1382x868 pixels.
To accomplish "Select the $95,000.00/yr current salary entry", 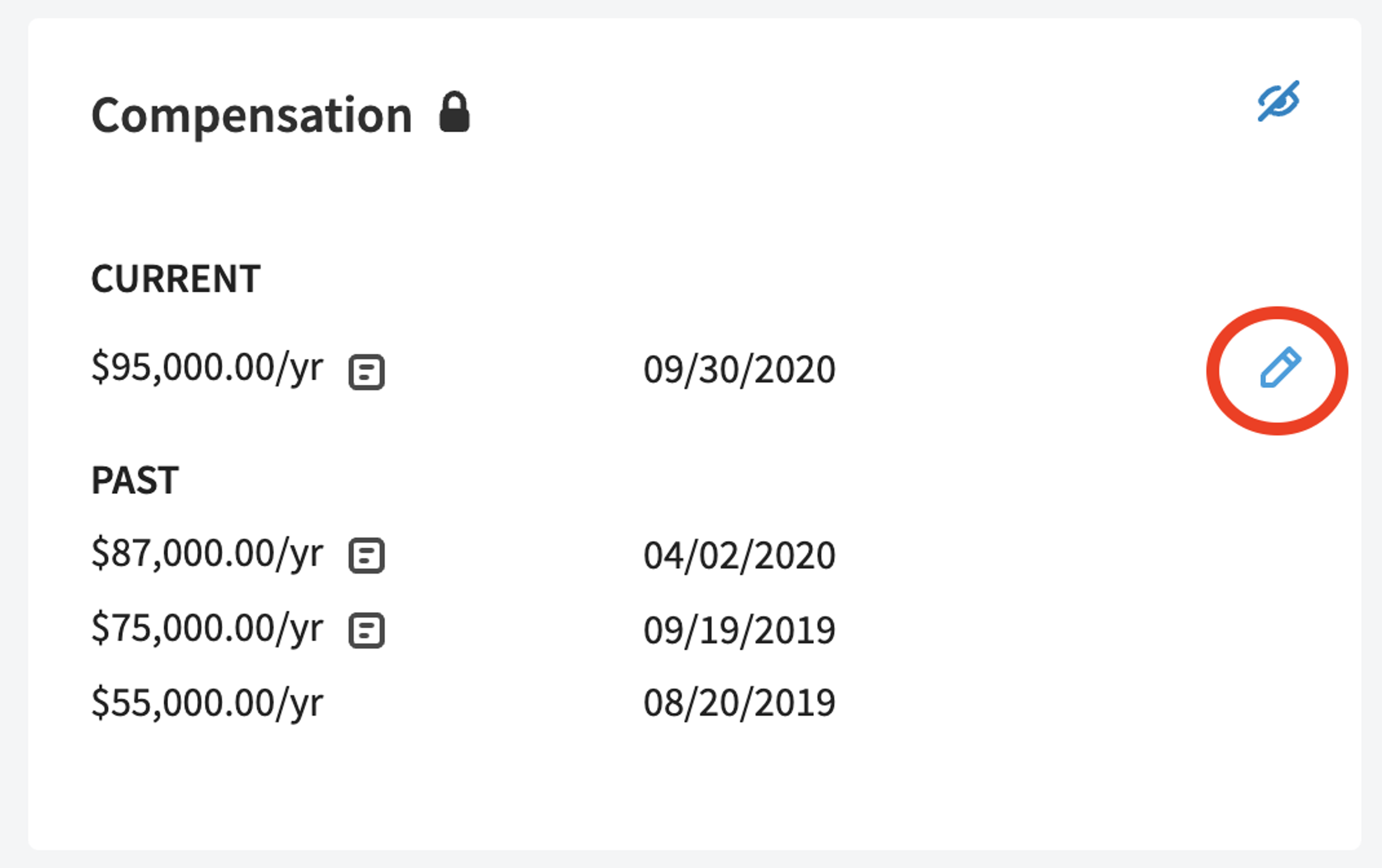I will [207, 368].
